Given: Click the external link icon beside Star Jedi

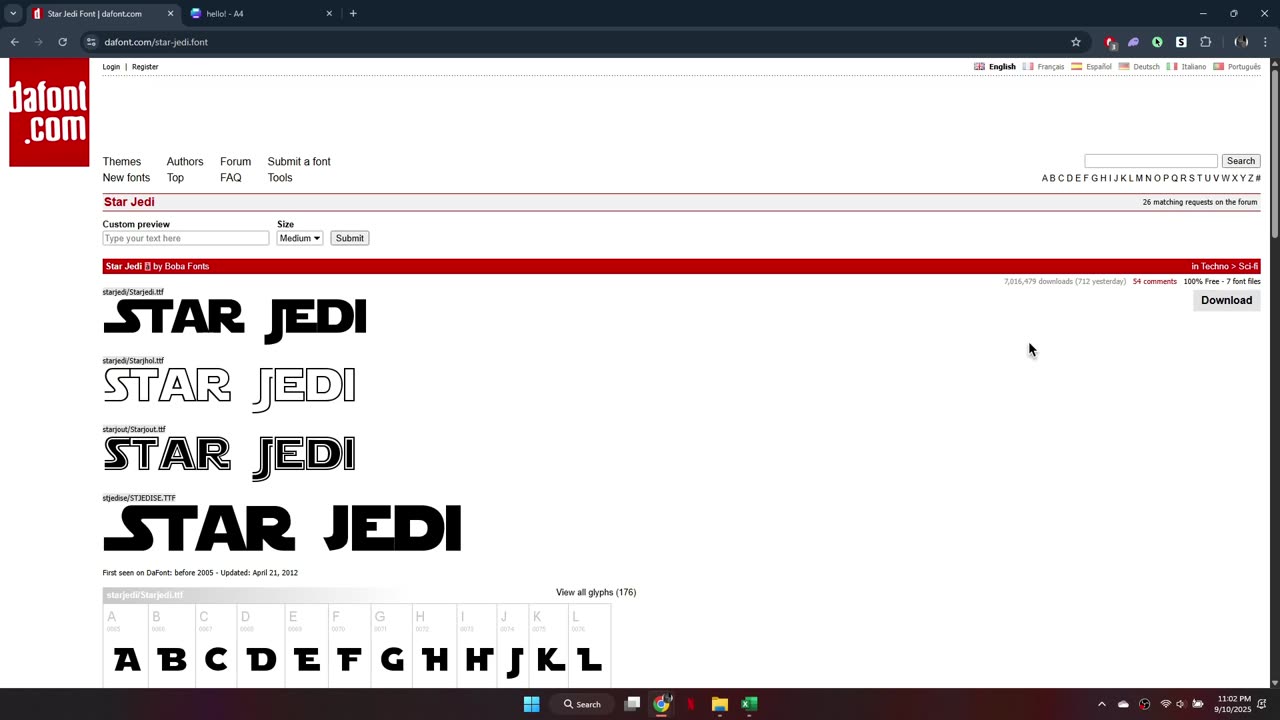Looking at the screenshot, I should (x=147, y=266).
